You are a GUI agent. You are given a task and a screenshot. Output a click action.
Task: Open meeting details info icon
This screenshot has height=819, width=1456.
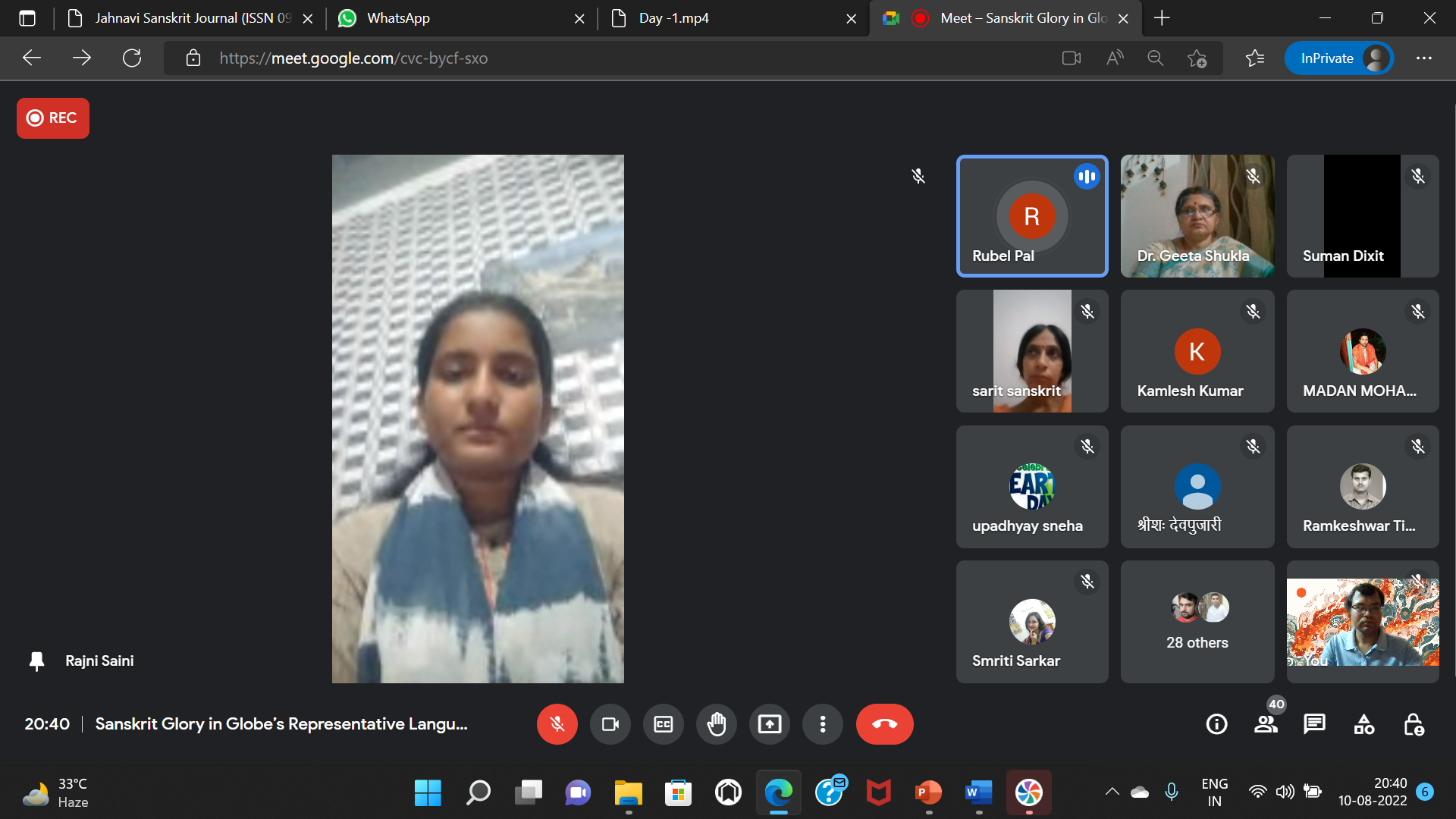click(x=1216, y=724)
